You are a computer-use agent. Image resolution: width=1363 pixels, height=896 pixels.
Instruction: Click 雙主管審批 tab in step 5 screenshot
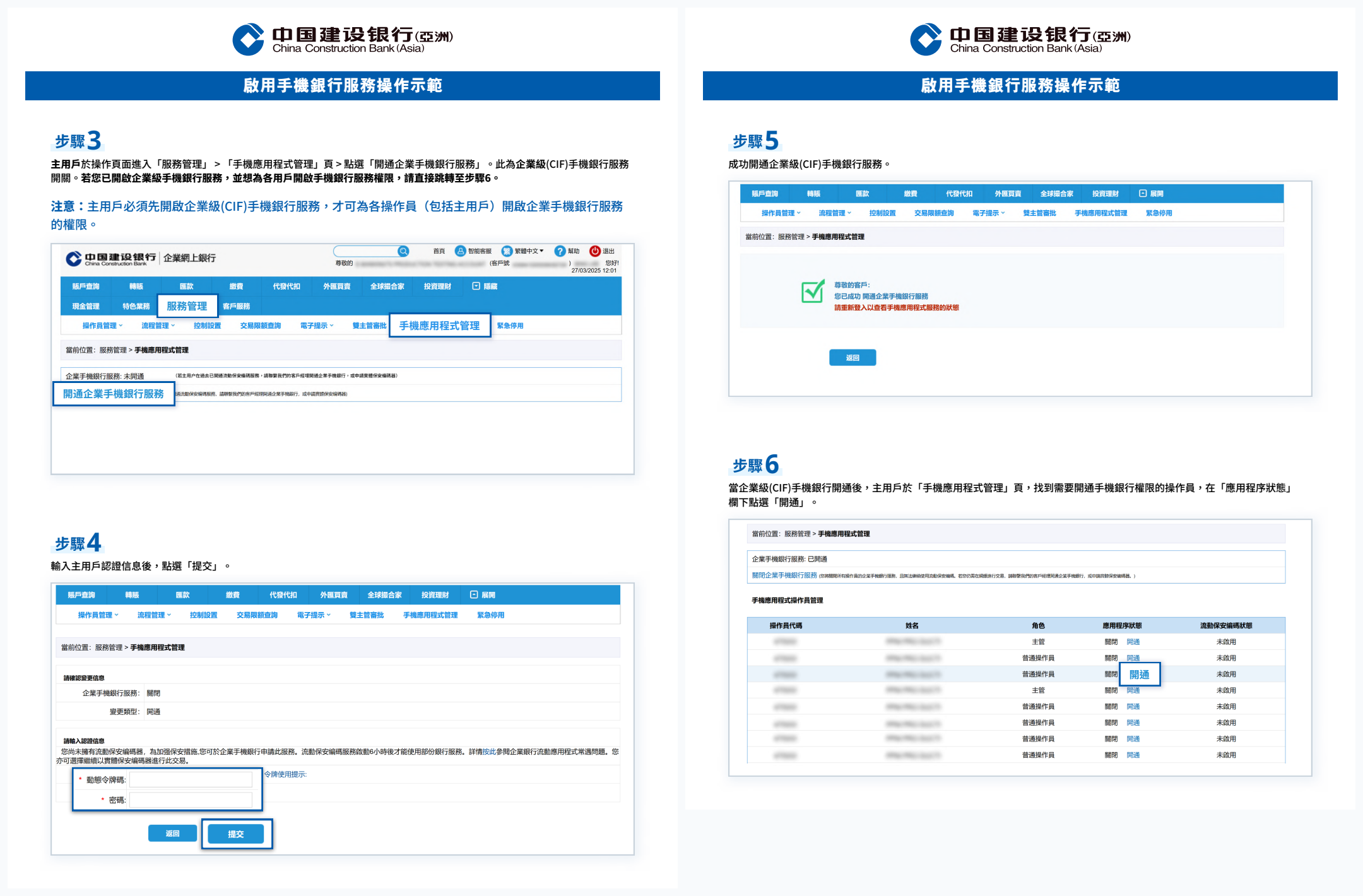click(x=1040, y=213)
